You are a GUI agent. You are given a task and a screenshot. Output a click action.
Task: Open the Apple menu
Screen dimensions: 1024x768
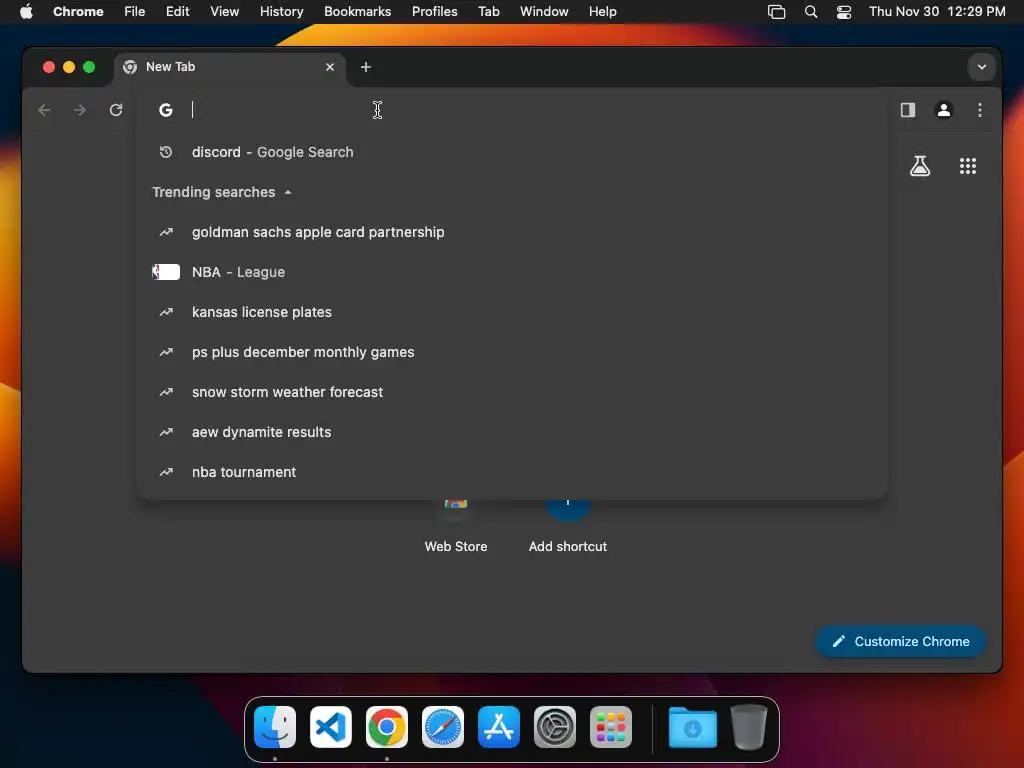pos(26,11)
